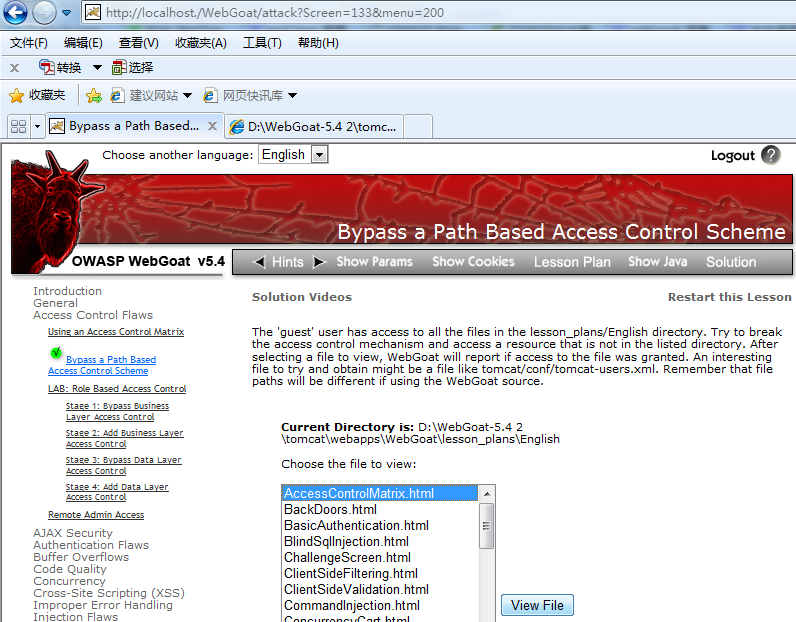Open the 收藏夹(A) menu
This screenshot has width=796, height=622.
tap(201, 43)
